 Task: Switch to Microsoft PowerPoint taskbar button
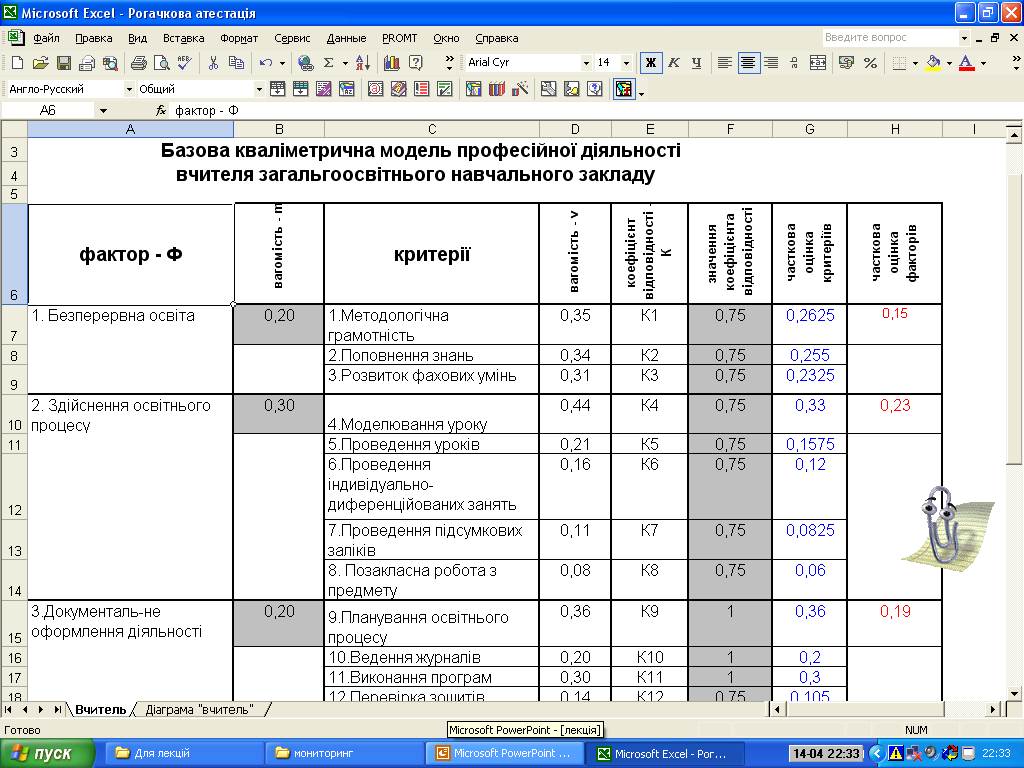coord(504,753)
